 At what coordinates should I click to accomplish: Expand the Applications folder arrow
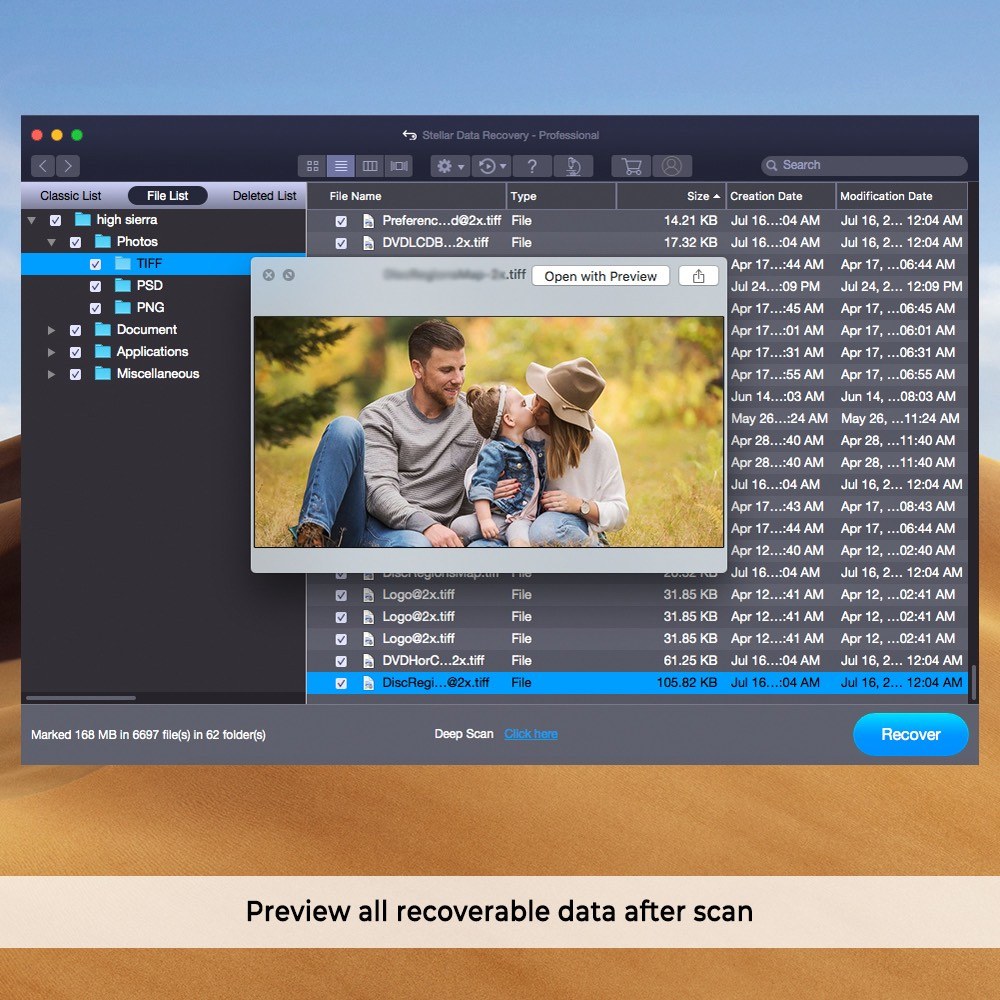coord(52,352)
